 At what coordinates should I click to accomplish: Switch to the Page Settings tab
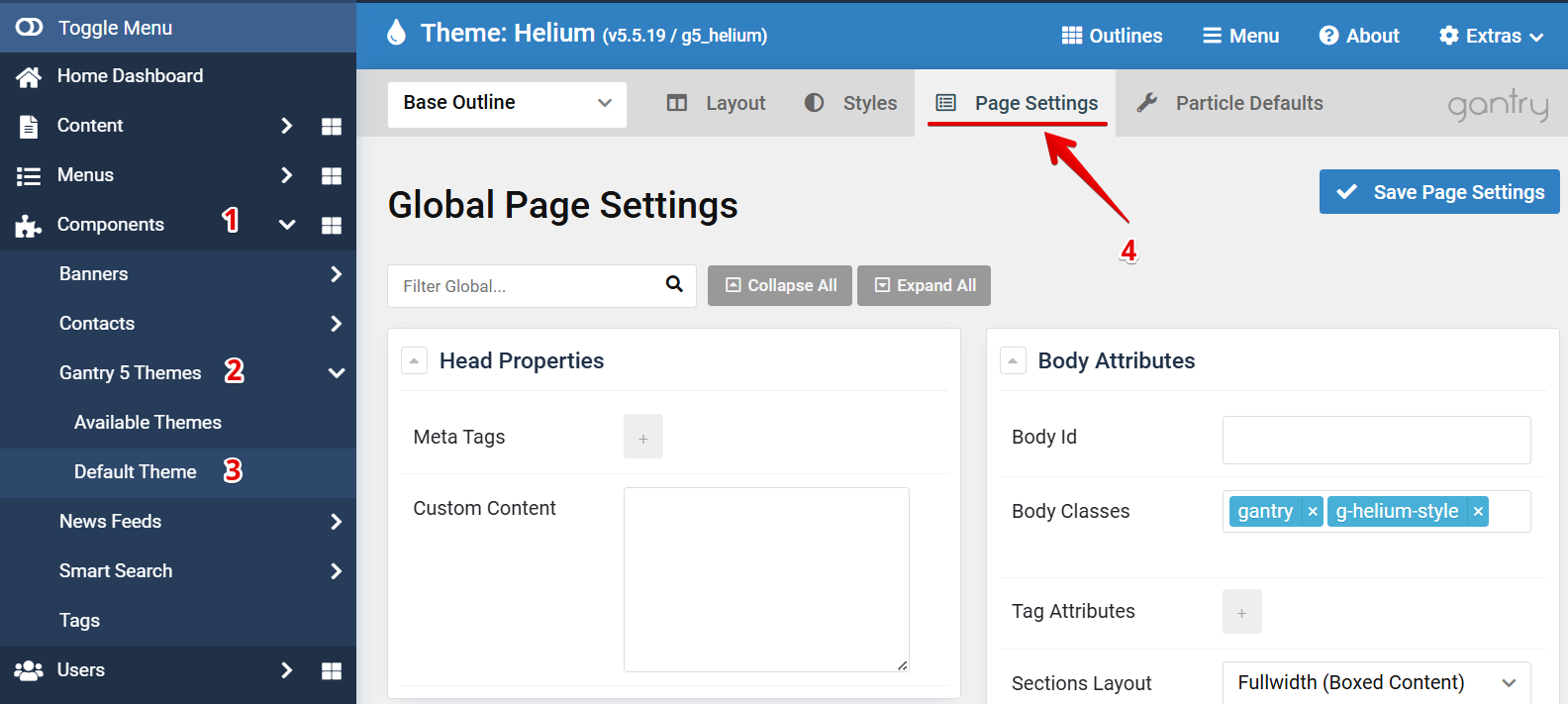pyautogui.click(x=1017, y=103)
